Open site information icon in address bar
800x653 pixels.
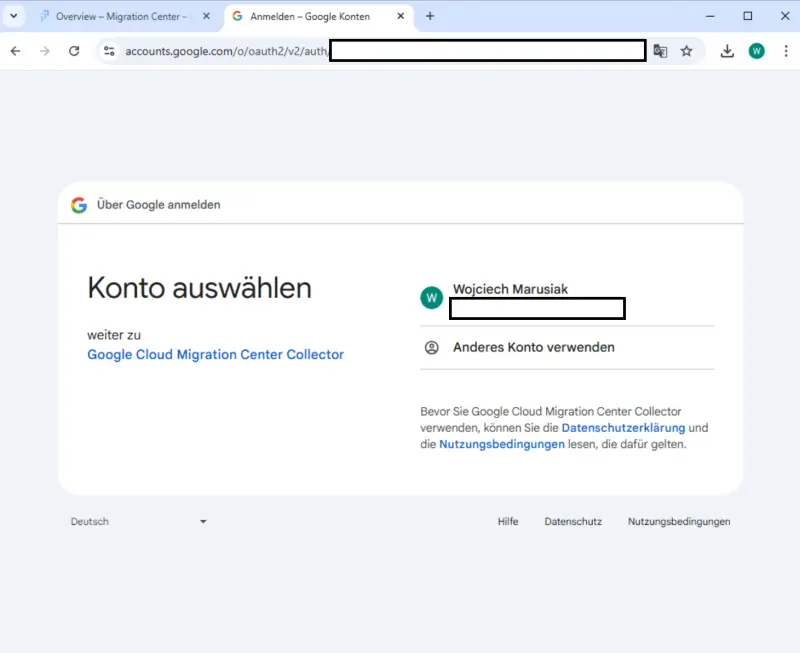pos(108,50)
